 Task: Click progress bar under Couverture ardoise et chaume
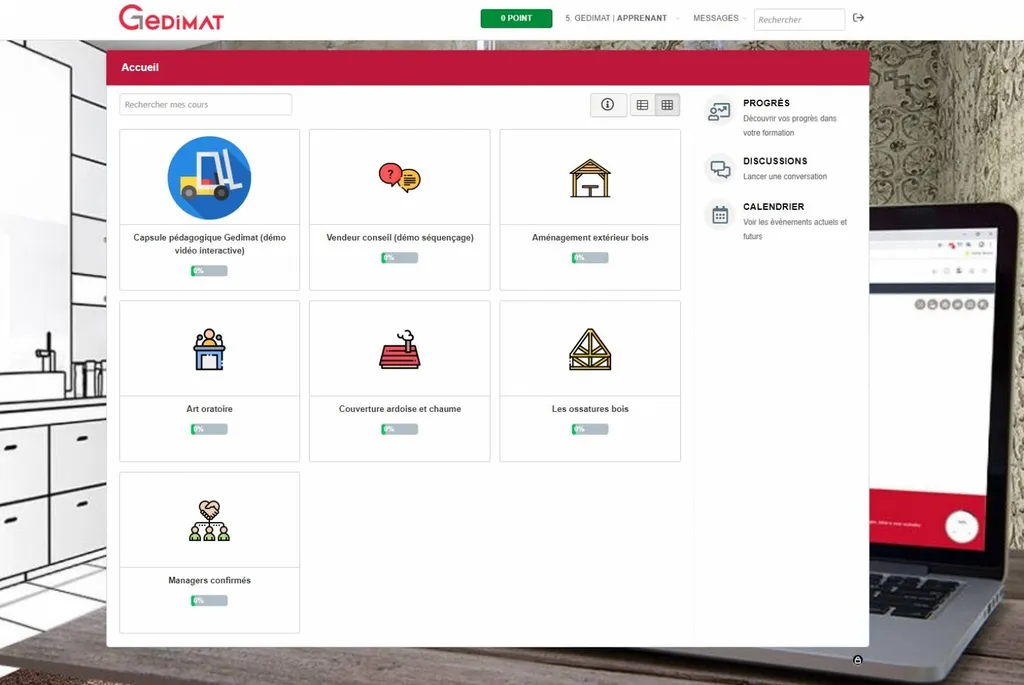(400, 429)
